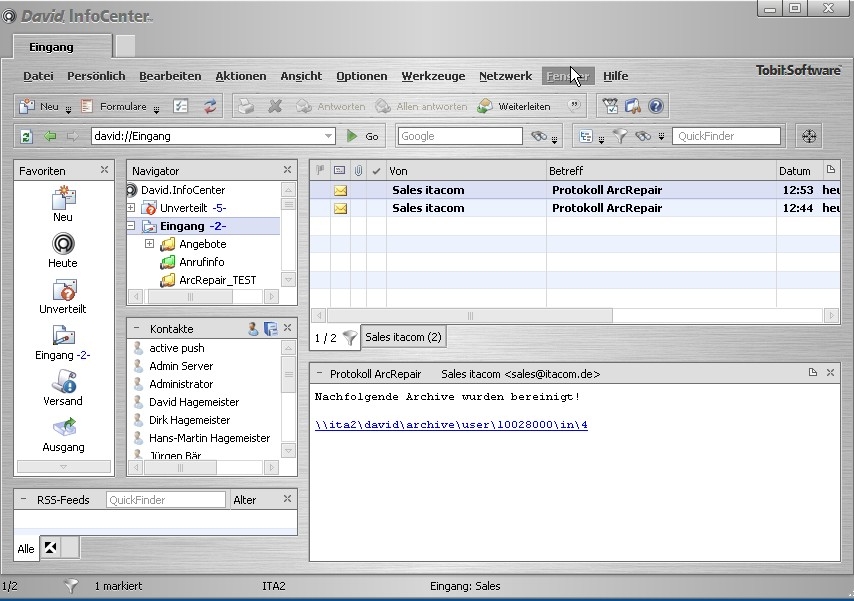Image resolution: width=854 pixels, height=601 pixels.
Task: Click into the toolbar QuickFinder field
Action: point(727,136)
